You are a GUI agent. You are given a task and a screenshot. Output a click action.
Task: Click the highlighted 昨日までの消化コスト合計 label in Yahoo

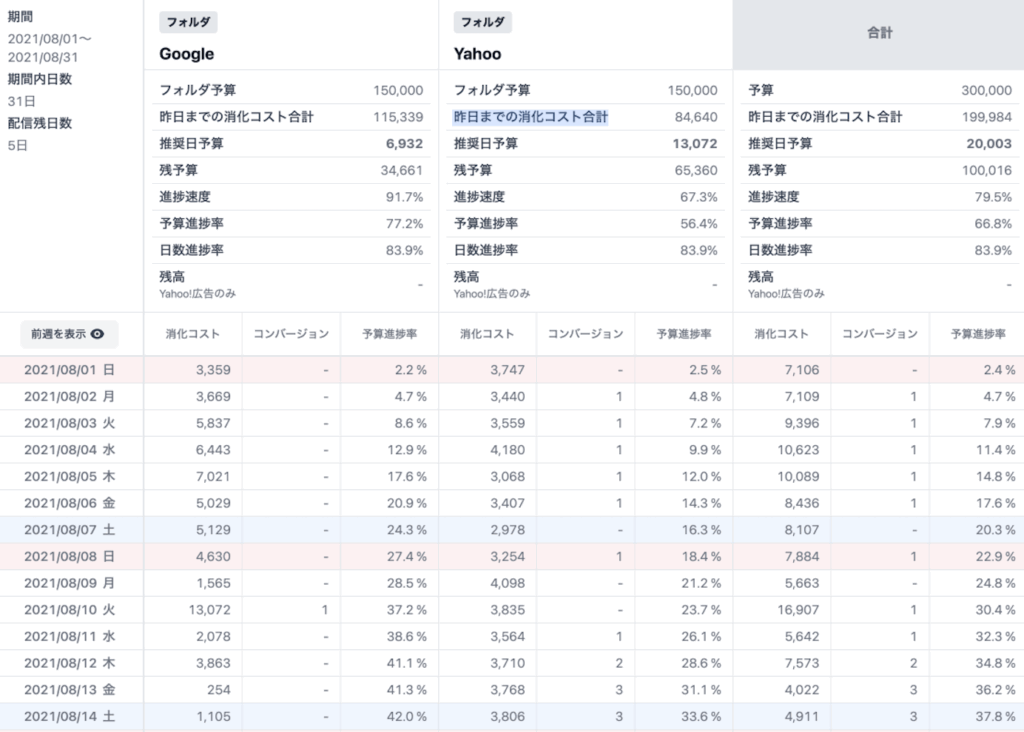point(531,117)
